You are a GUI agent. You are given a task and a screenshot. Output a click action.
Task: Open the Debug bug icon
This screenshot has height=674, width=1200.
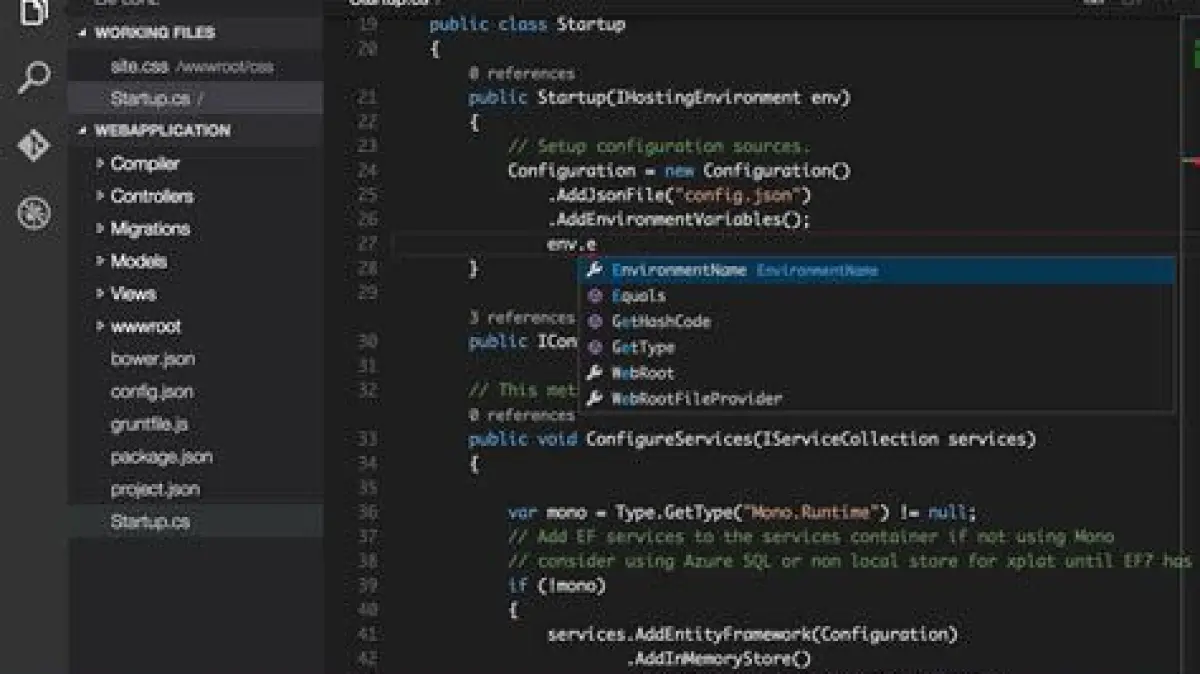point(34,213)
